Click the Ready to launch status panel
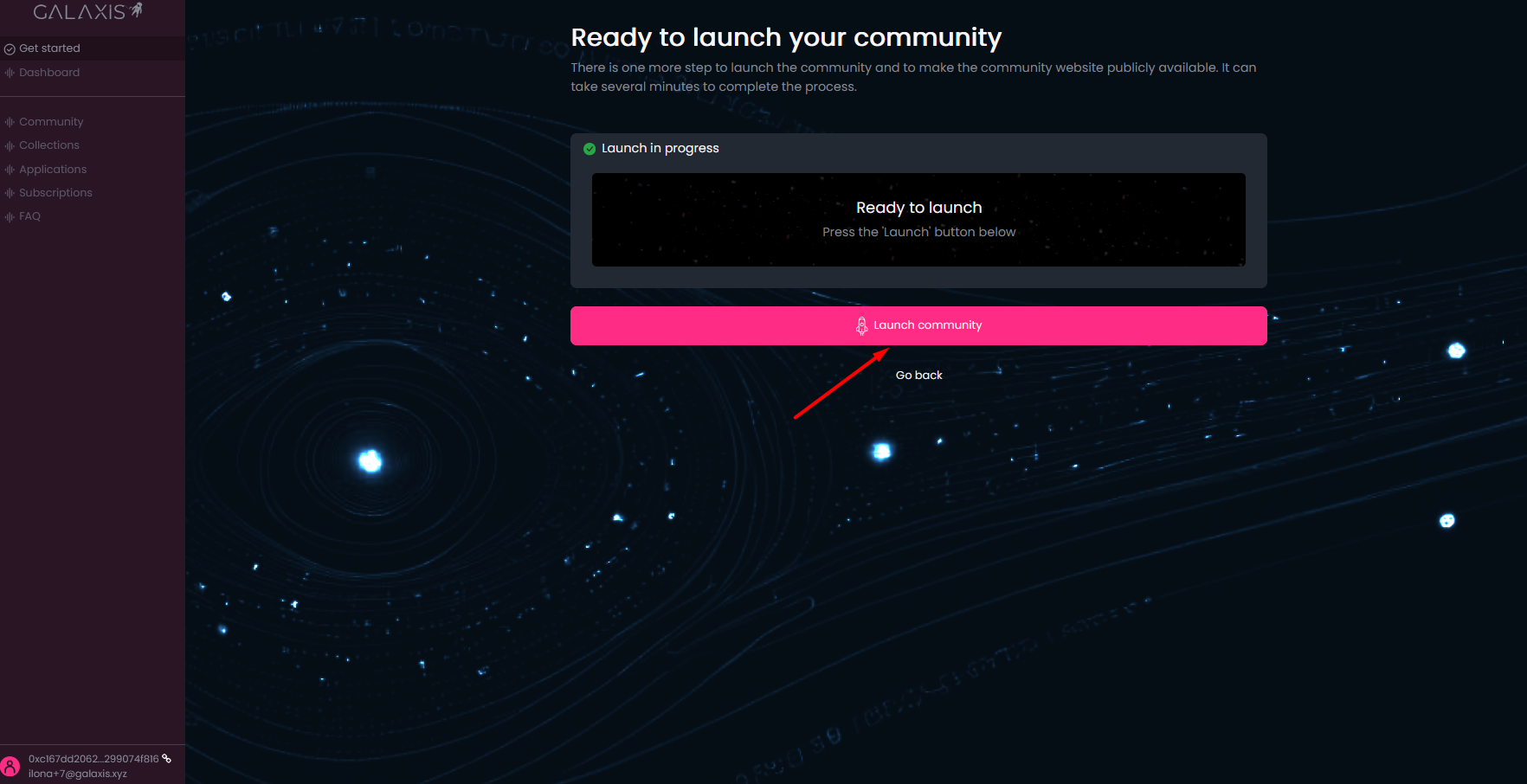1527x784 pixels. [x=918, y=220]
